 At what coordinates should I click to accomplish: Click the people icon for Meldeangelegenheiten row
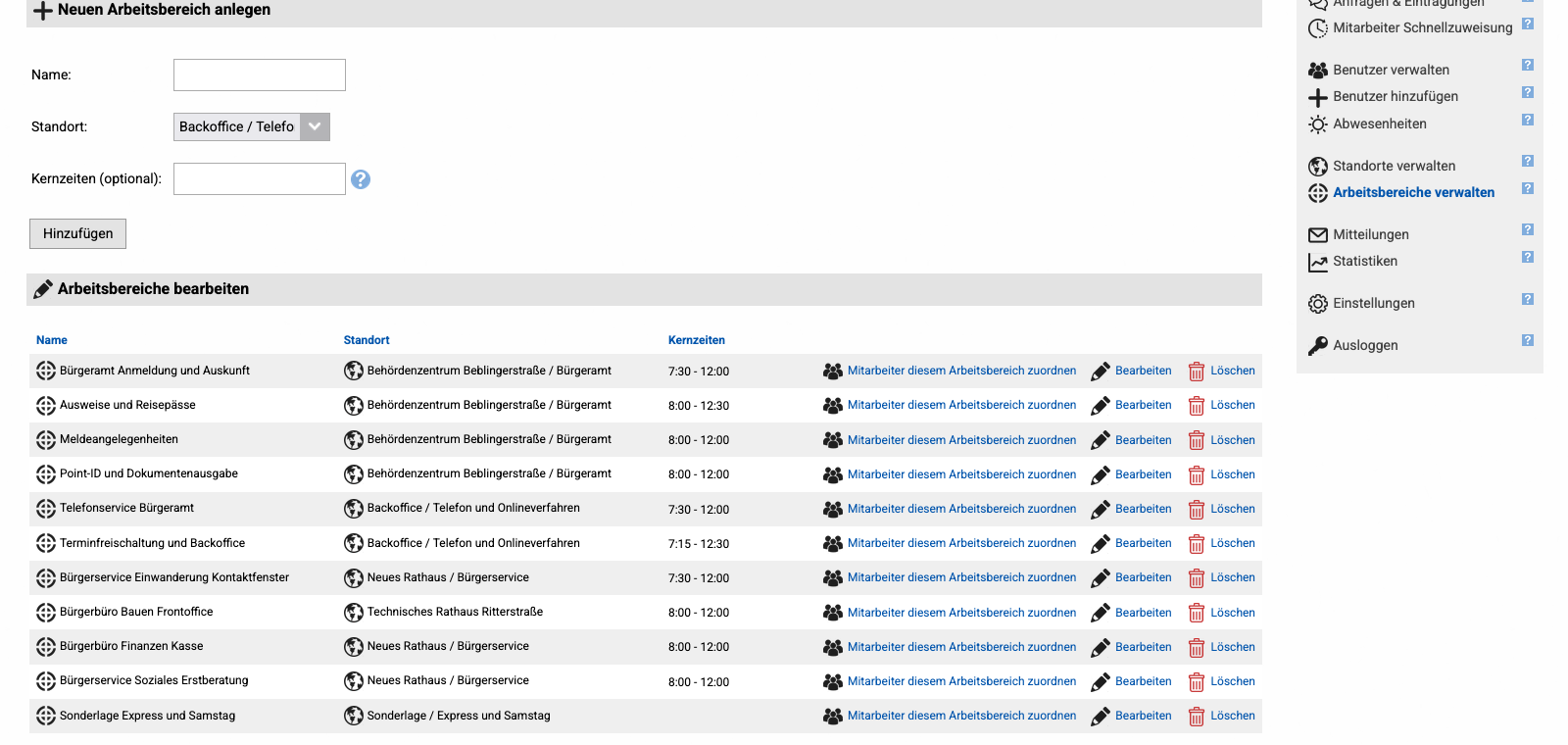(833, 440)
